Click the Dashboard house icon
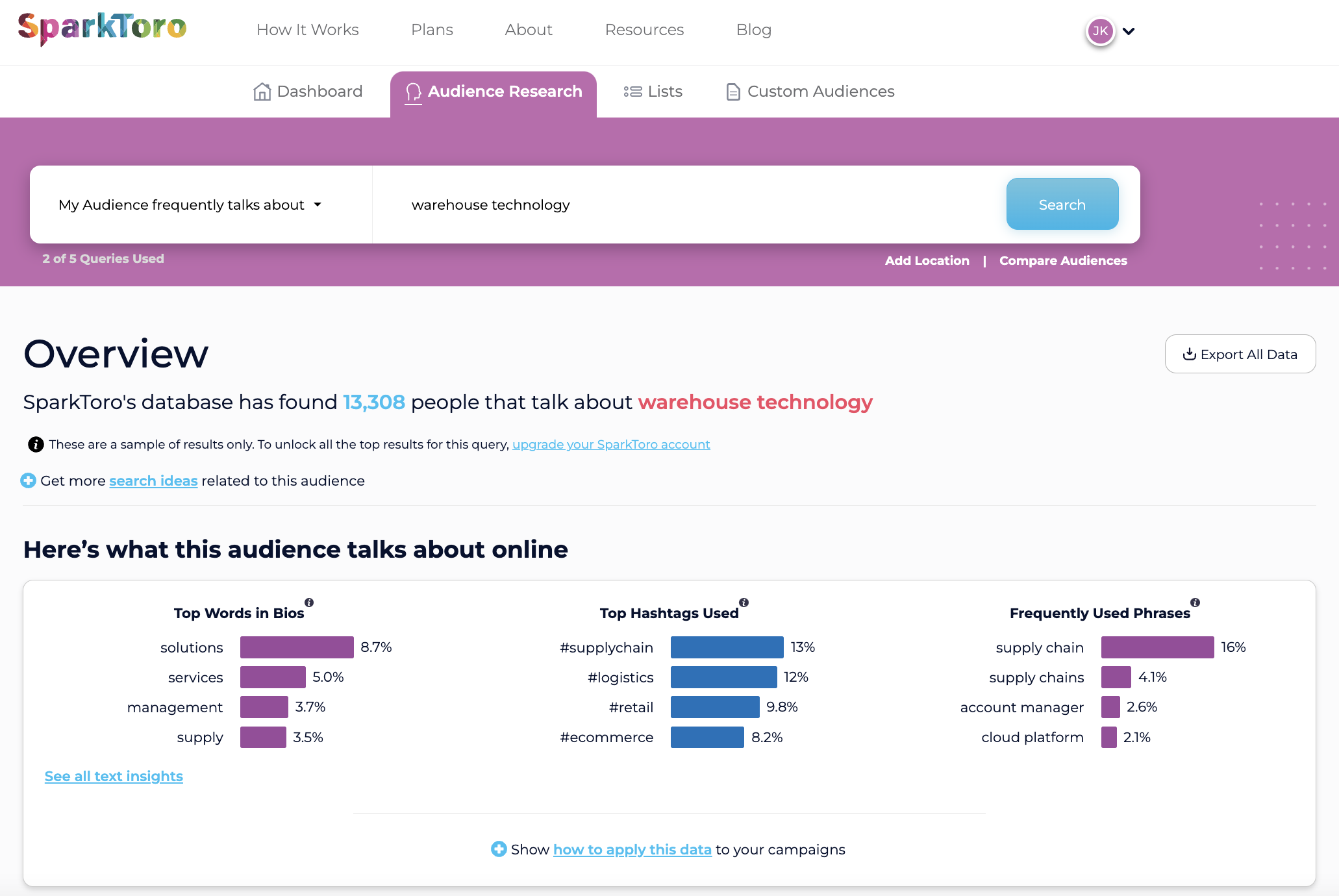 (262, 92)
